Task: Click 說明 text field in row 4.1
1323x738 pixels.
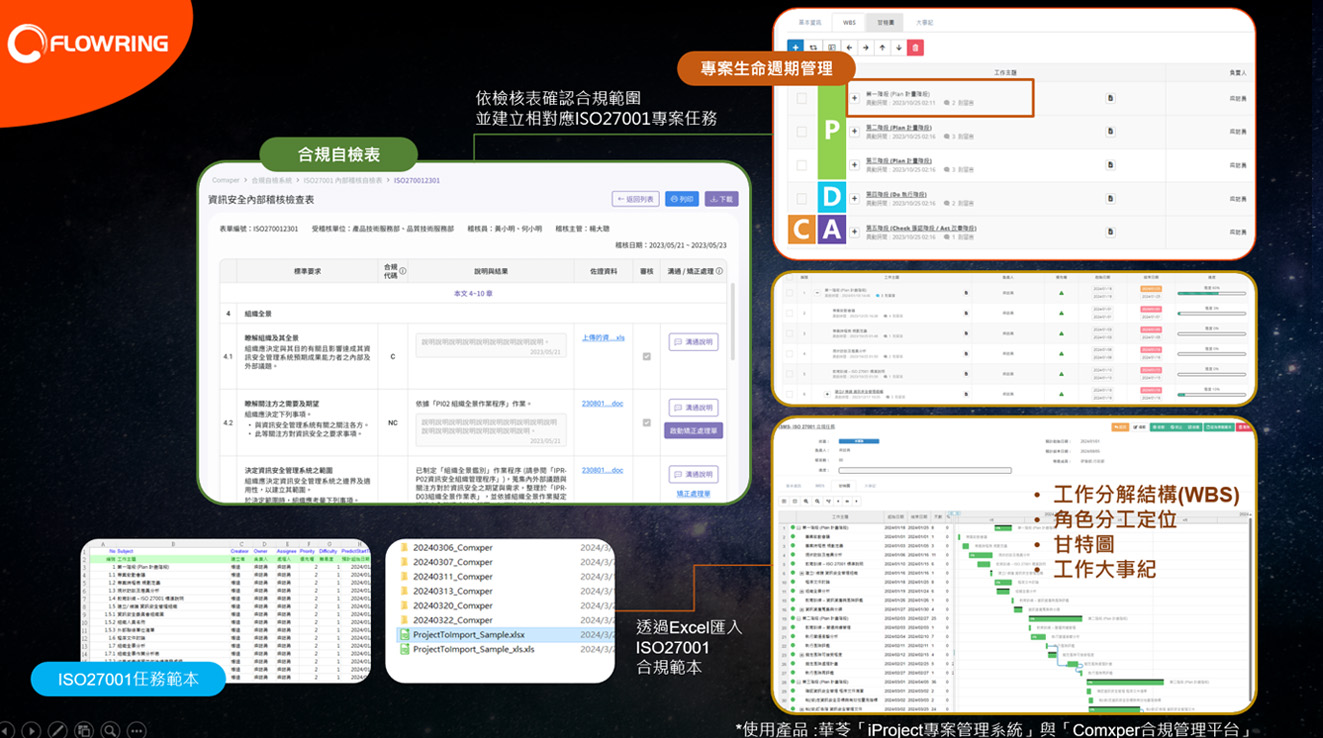Action: pyautogui.click(x=491, y=346)
